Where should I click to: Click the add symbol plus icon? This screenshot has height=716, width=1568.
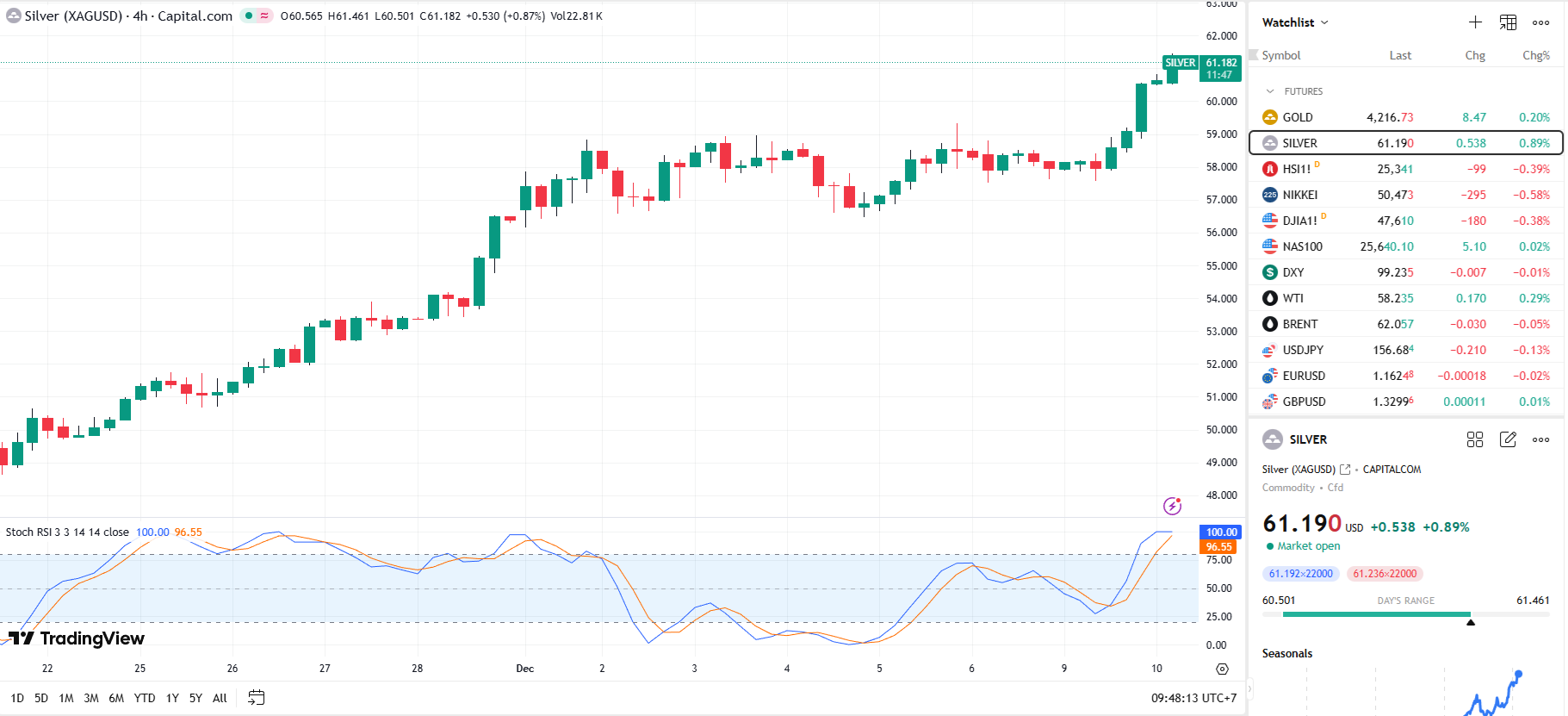tap(1475, 22)
